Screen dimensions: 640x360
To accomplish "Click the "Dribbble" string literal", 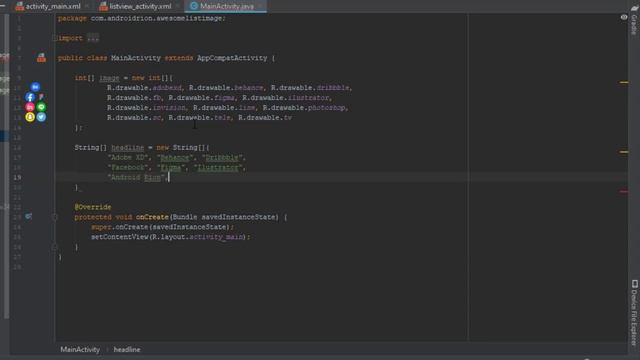I will pyautogui.click(x=222, y=158).
